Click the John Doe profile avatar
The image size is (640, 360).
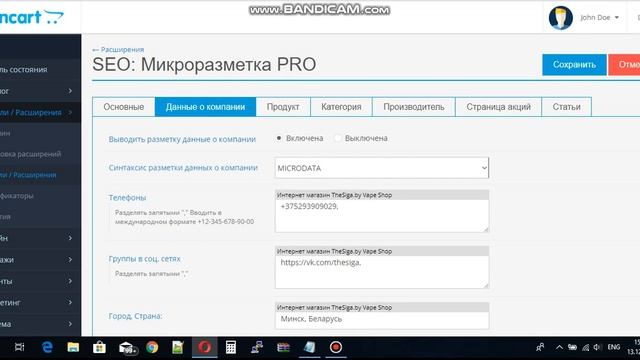coord(560,18)
